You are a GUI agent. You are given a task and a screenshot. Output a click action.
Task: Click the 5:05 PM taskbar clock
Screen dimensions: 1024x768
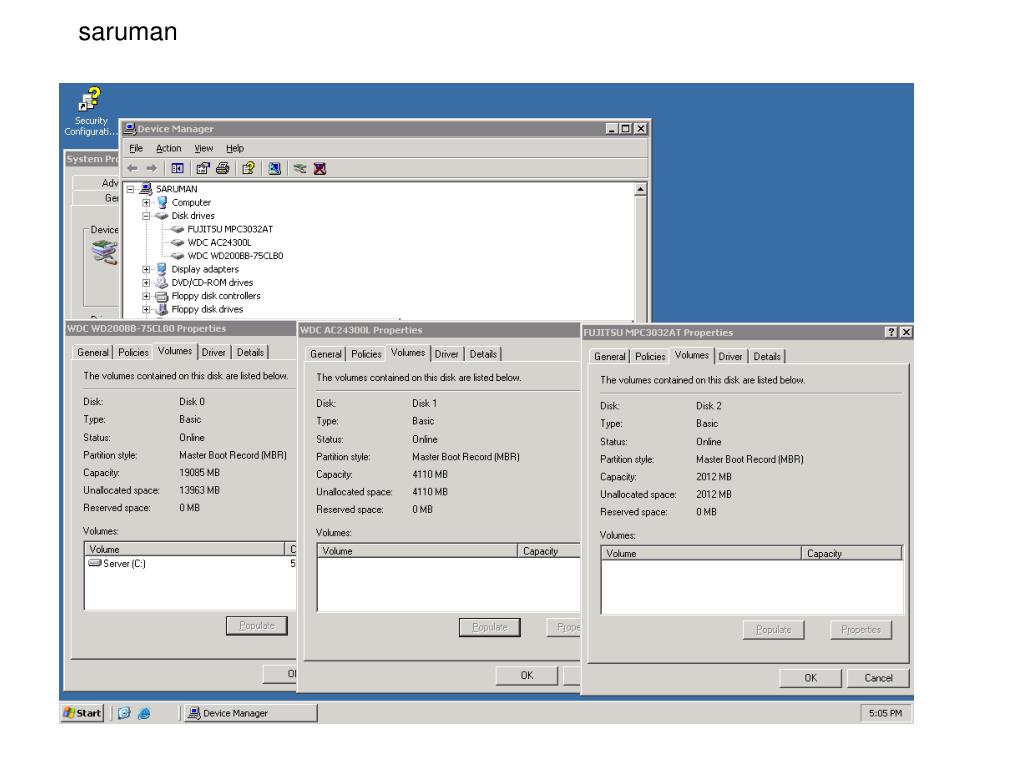tap(886, 713)
